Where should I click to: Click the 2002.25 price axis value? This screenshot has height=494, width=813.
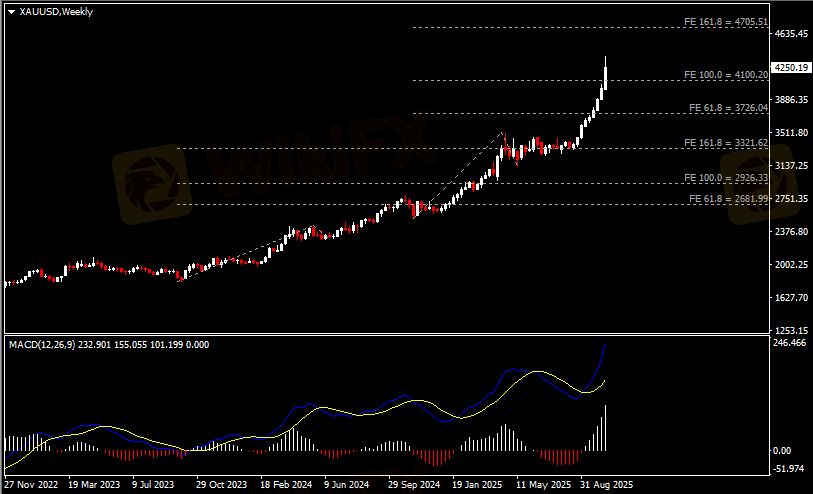tap(791, 264)
